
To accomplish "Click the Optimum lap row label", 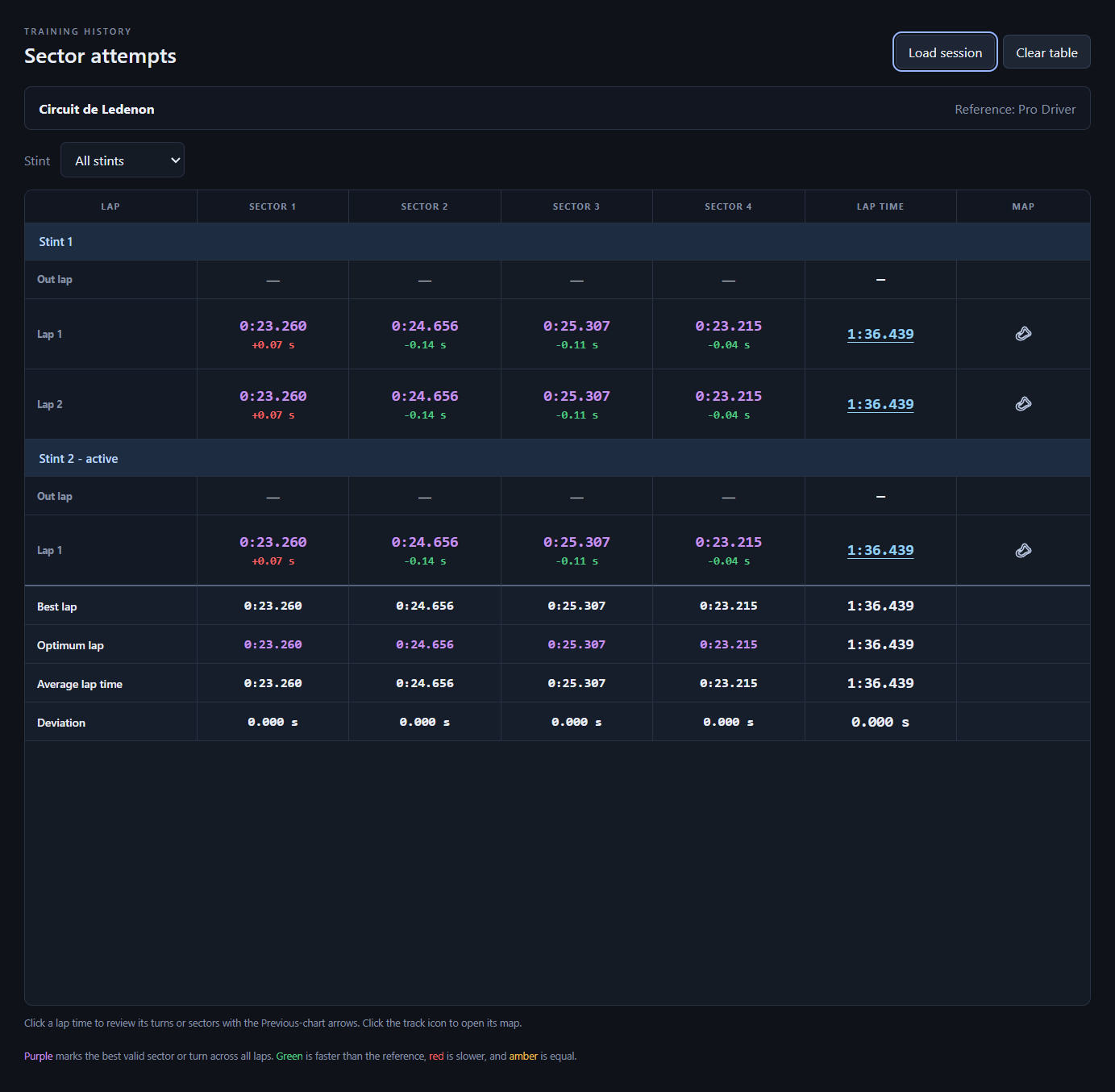I will click(x=70, y=645).
